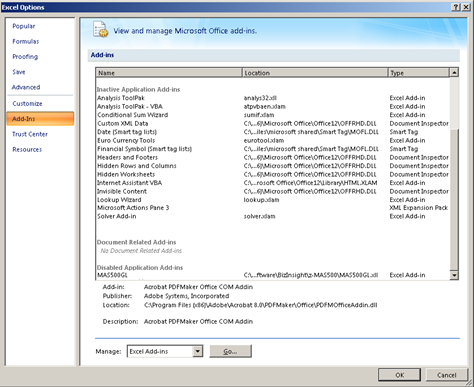Click the eurotool.xlam location cell
Screen dimensions: 474x387
pyautogui.click(x=264, y=141)
